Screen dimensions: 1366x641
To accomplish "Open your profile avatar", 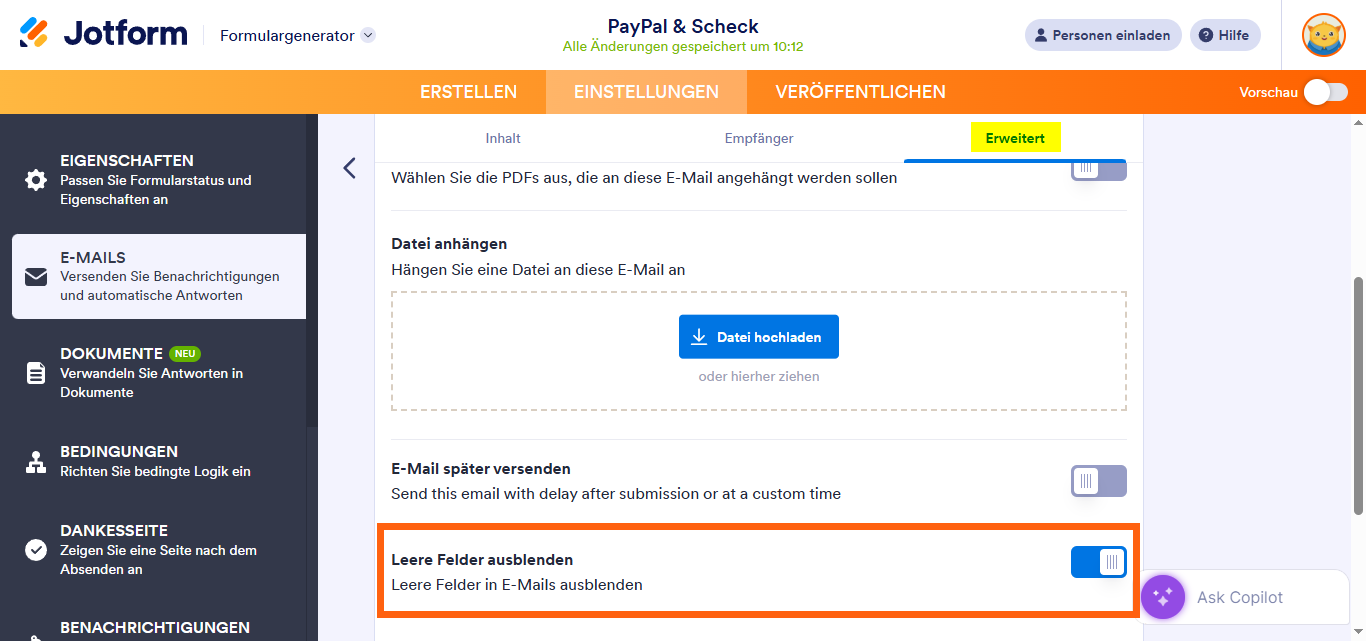I will coord(1323,34).
